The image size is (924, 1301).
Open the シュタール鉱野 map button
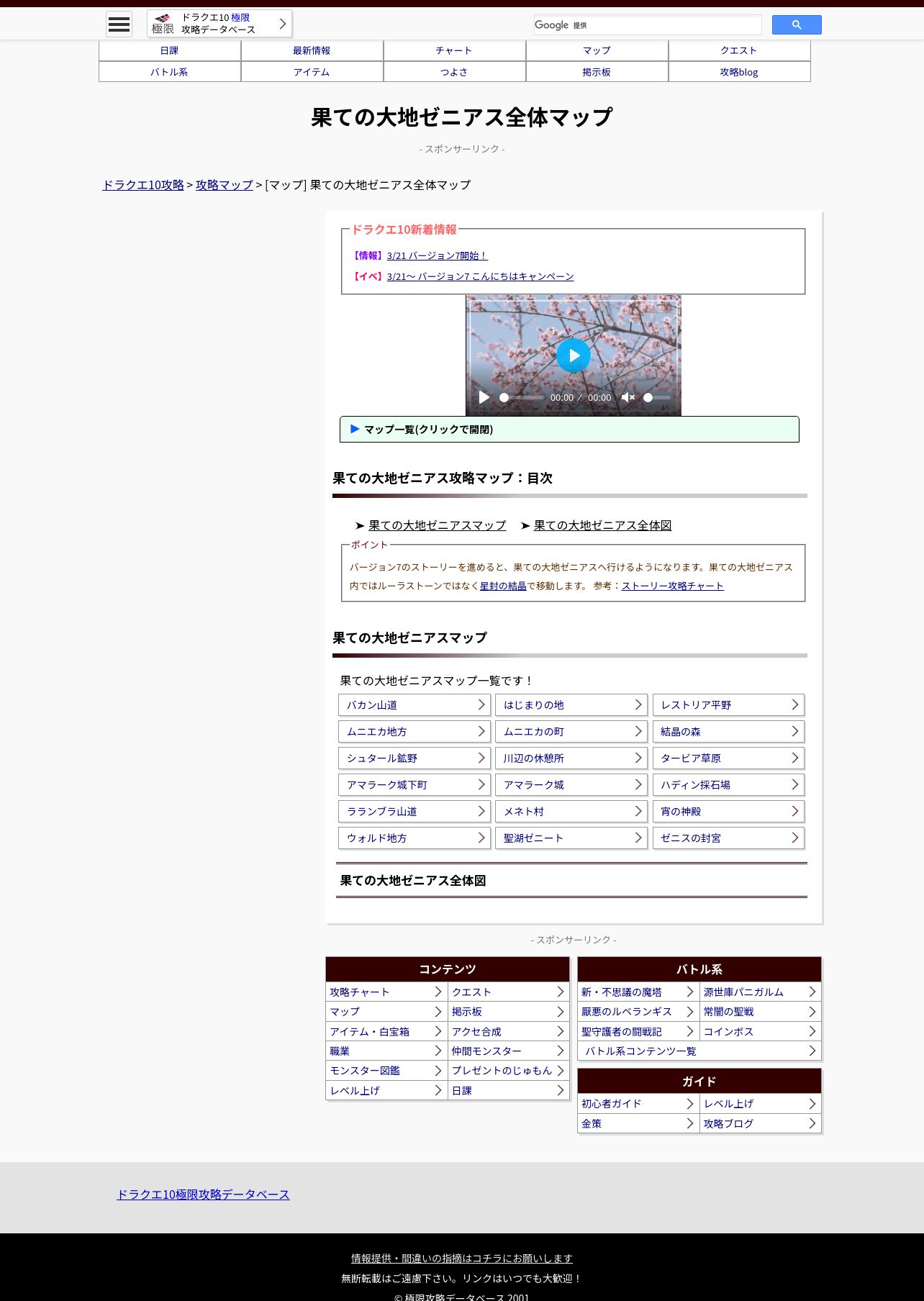pyautogui.click(x=415, y=758)
